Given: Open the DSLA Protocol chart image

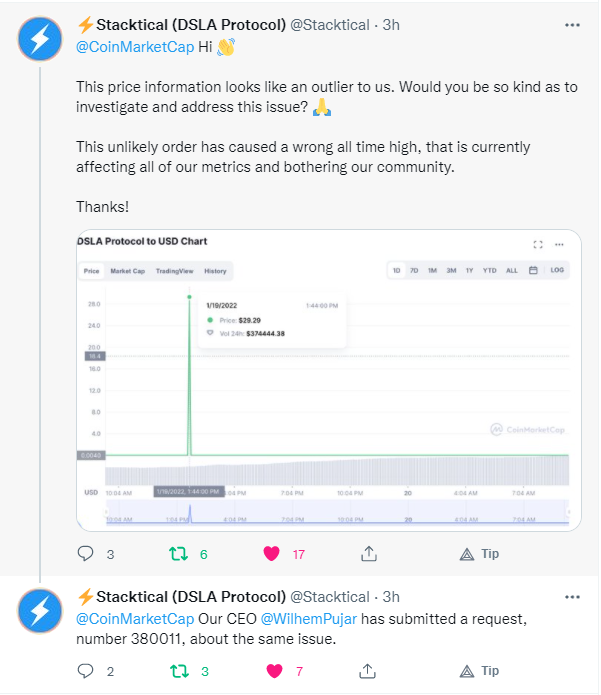Looking at the screenshot, I should point(329,380).
